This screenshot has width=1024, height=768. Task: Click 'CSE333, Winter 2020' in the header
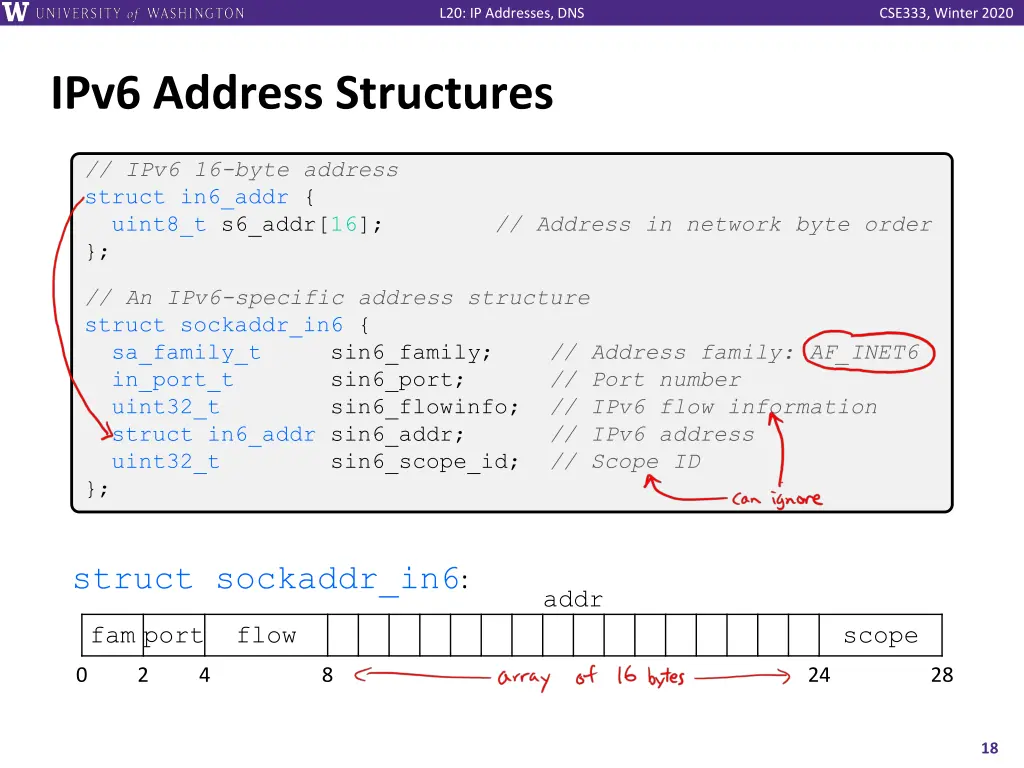pyautogui.click(x=946, y=13)
